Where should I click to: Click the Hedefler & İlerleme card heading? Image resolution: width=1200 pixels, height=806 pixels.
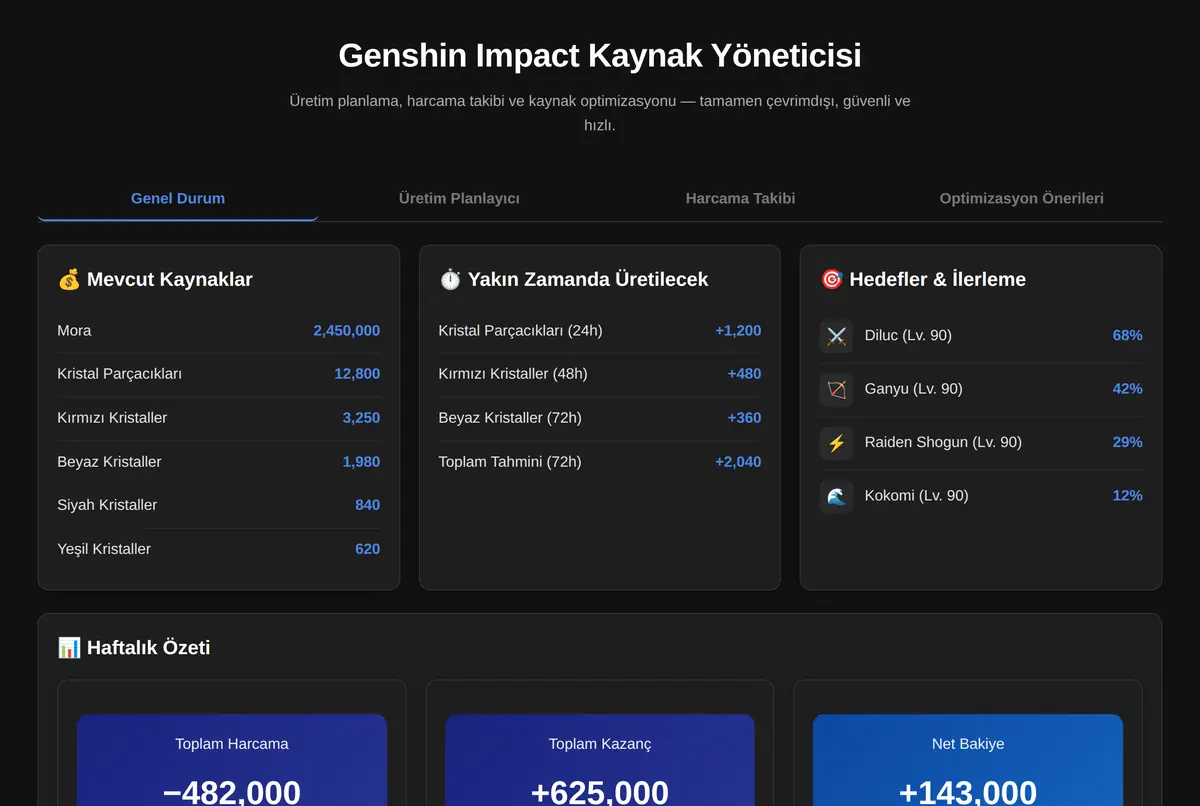click(923, 280)
